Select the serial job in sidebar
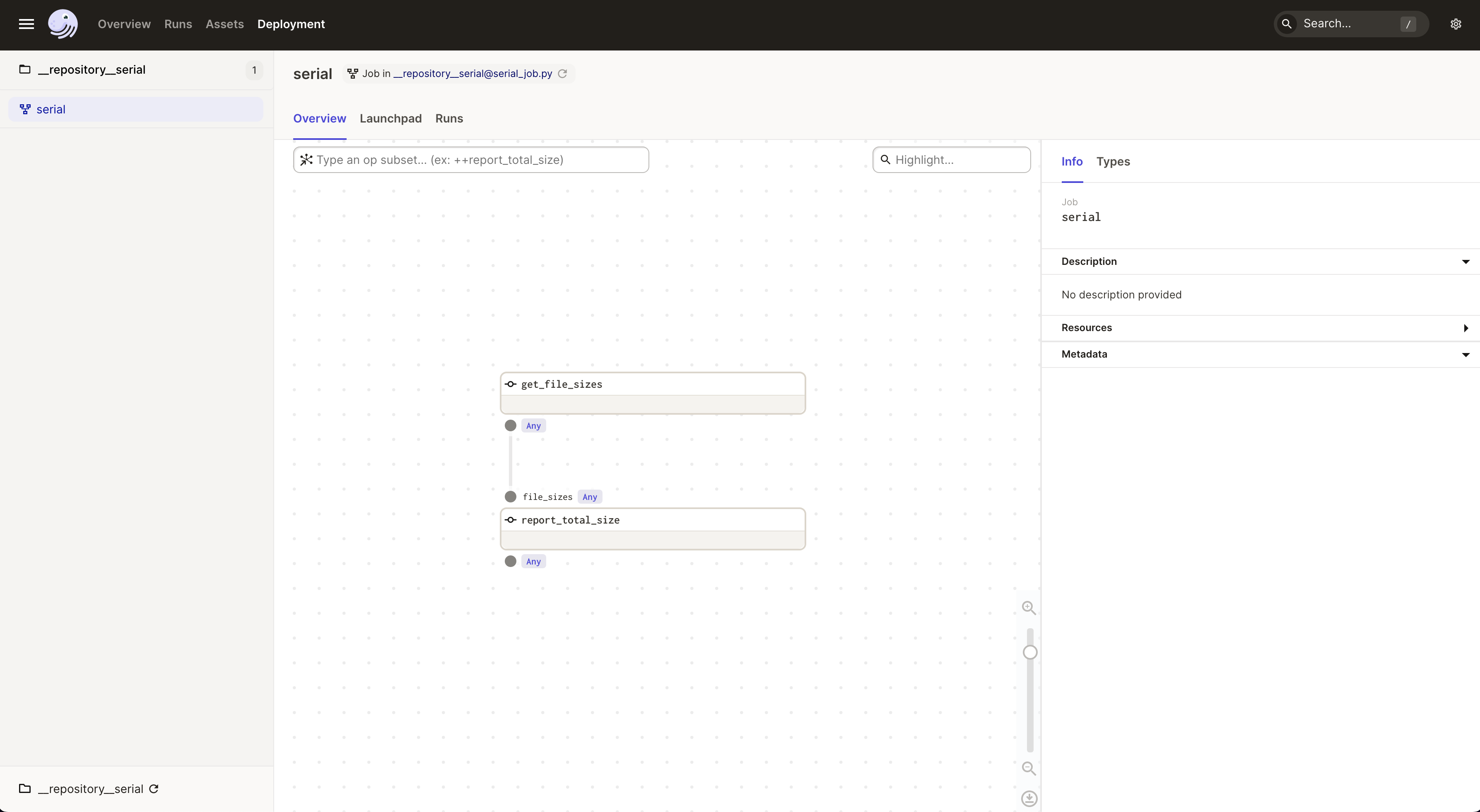Screen dimensions: 1480x812 51,109
